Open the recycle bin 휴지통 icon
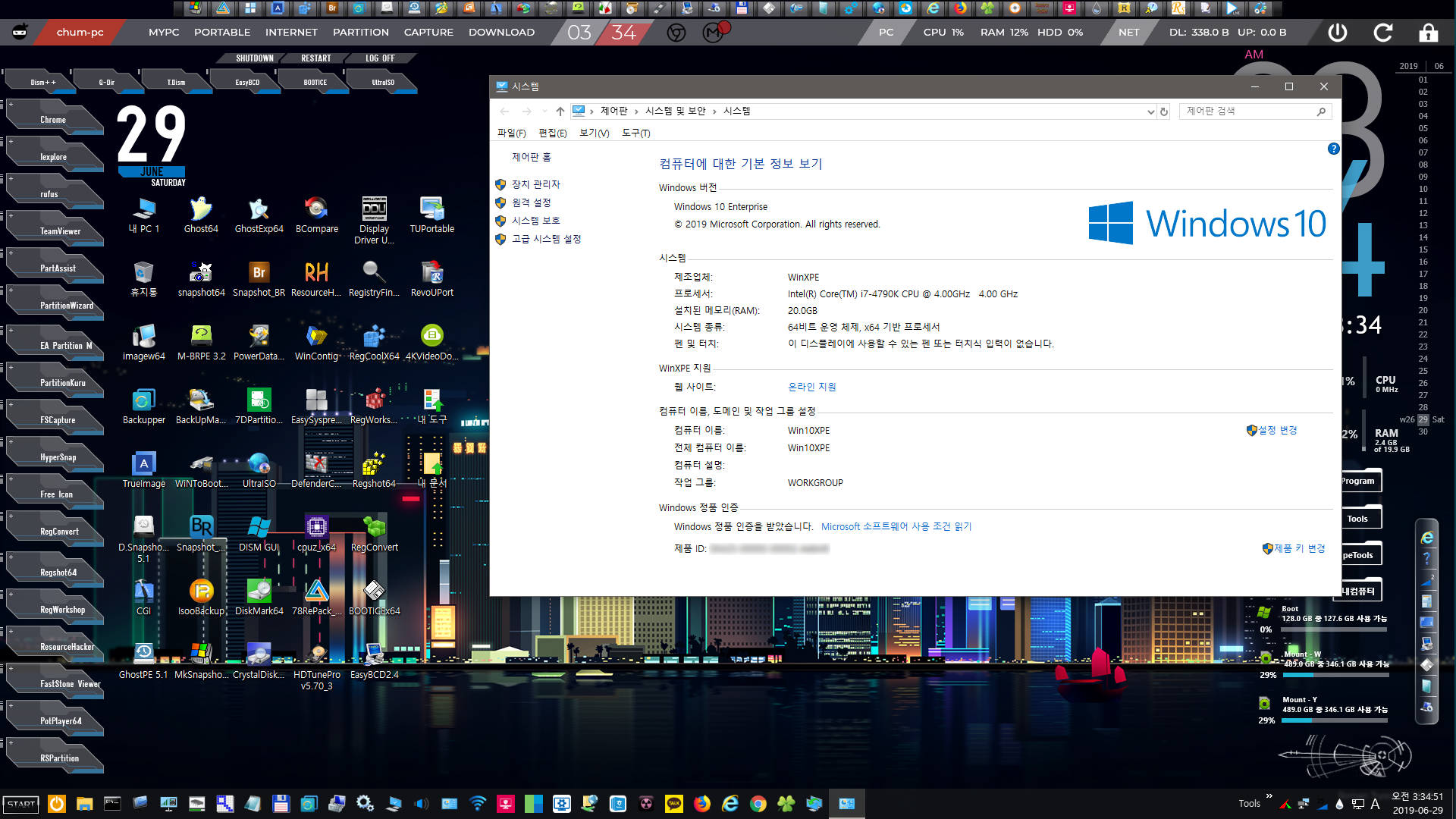 [144, 278]
